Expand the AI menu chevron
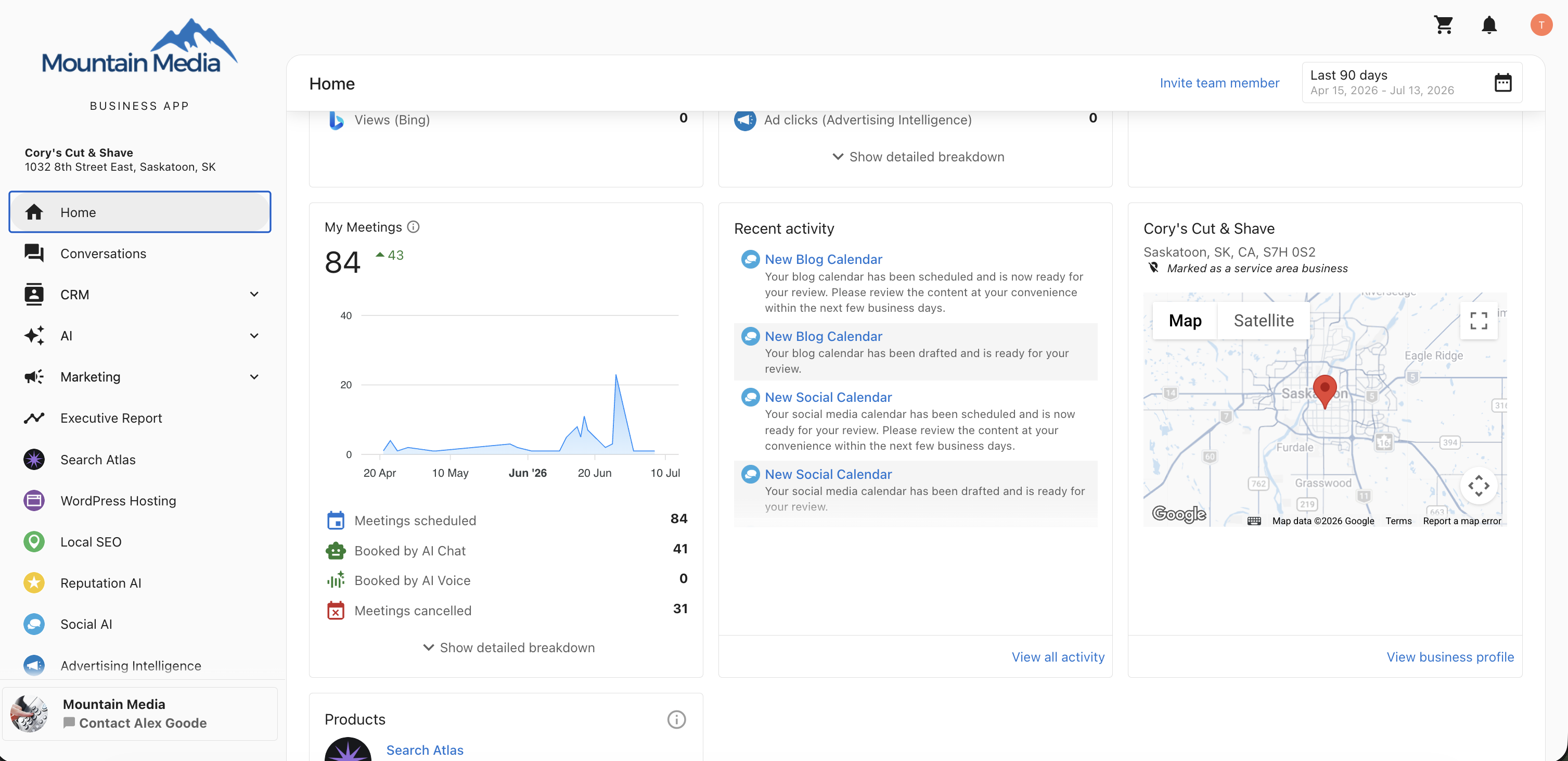This screenshot has width=1568, height=761. click(254, 336)
